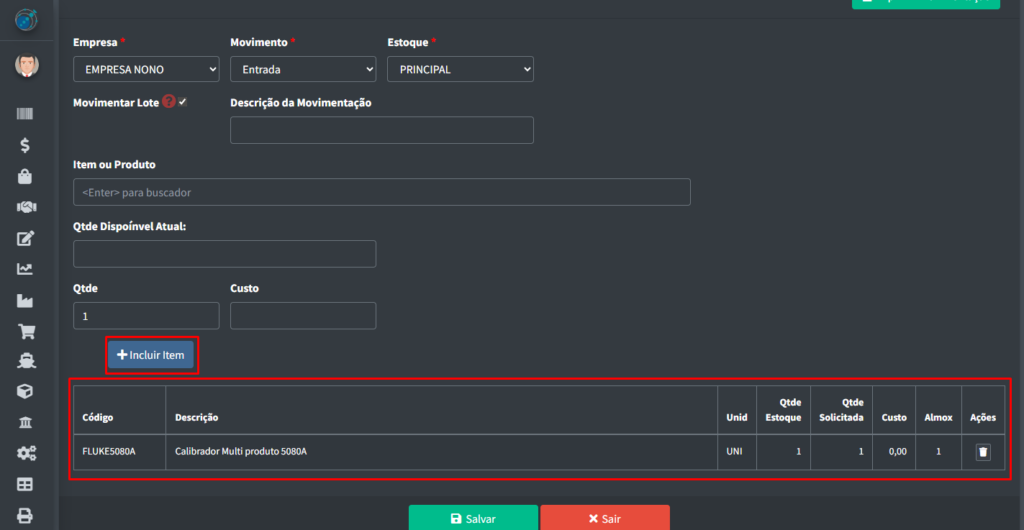Viewport: 1024px width, 530px height.
Task: Click the shopping bag sidebar icon
Action: [26, 176]
